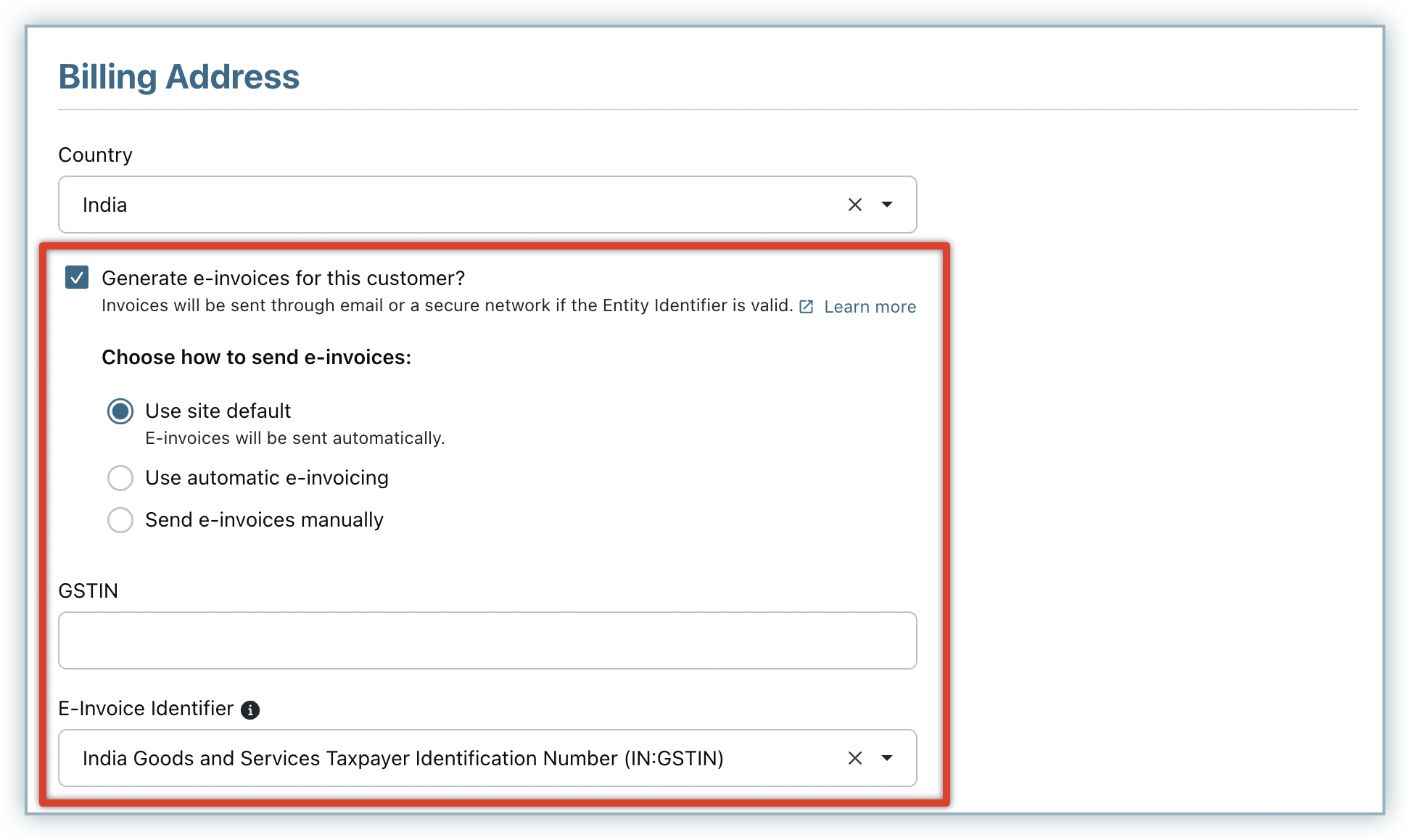Screen dimensions: 1410x840
Task: Click the Country field label
Action: point(95,155)
